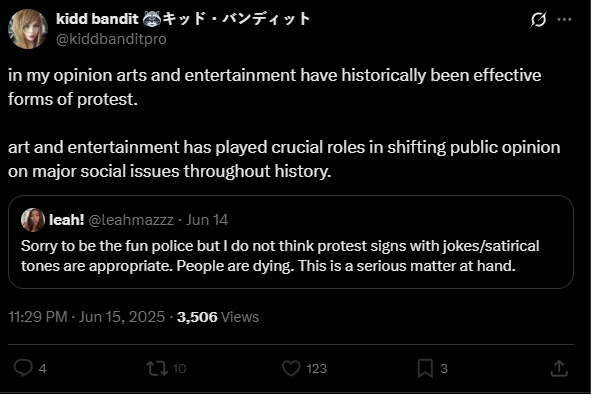Open leah's small avatar in the quoted tweet
Viewport: 591px width, 394px height.
pos(33,220)
